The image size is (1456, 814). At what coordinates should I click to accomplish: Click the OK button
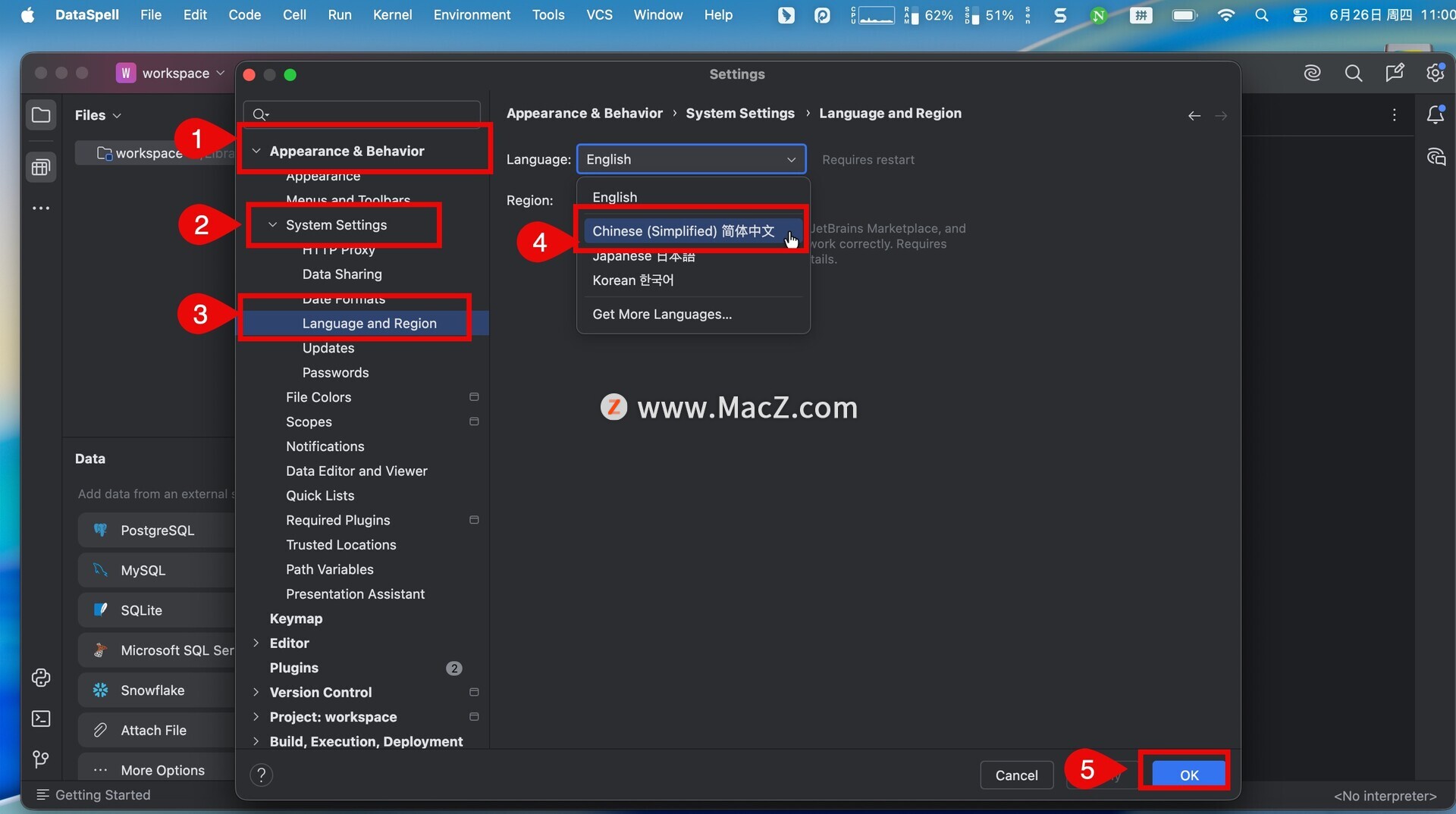pyautogui.click(x=1188, y=775)
